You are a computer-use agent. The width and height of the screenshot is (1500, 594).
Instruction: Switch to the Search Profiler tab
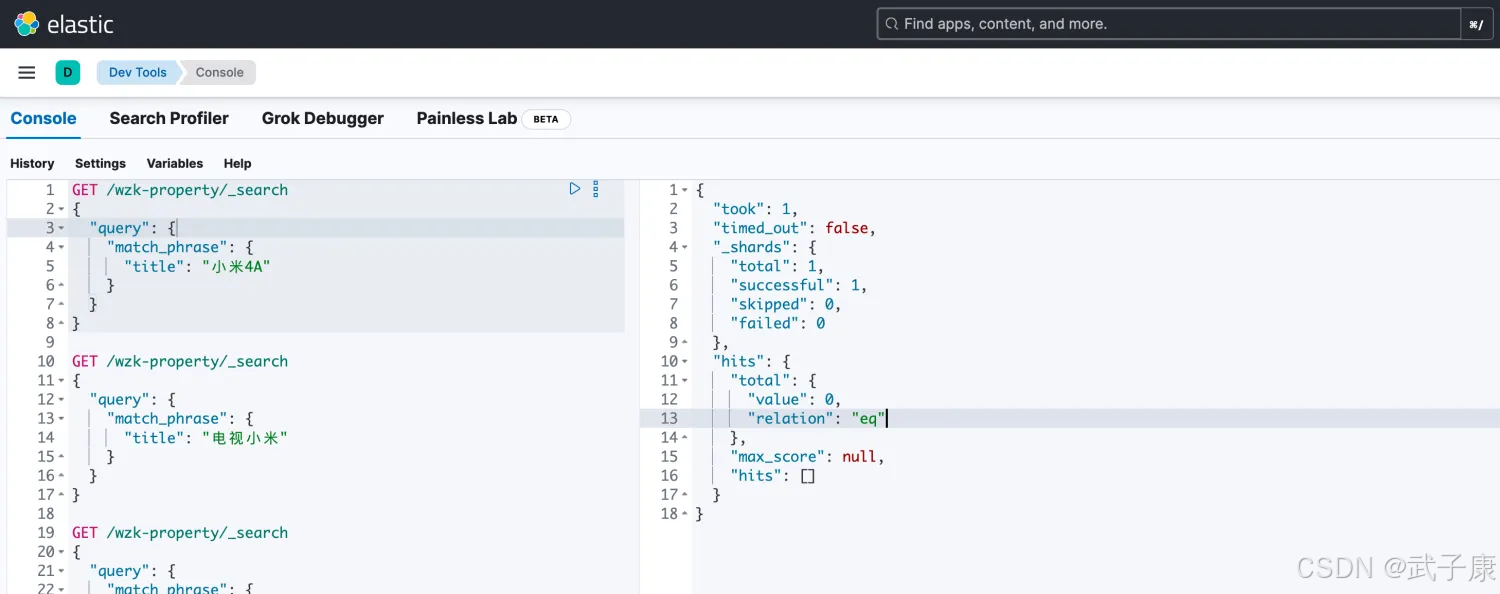click(x=169, y=118)
